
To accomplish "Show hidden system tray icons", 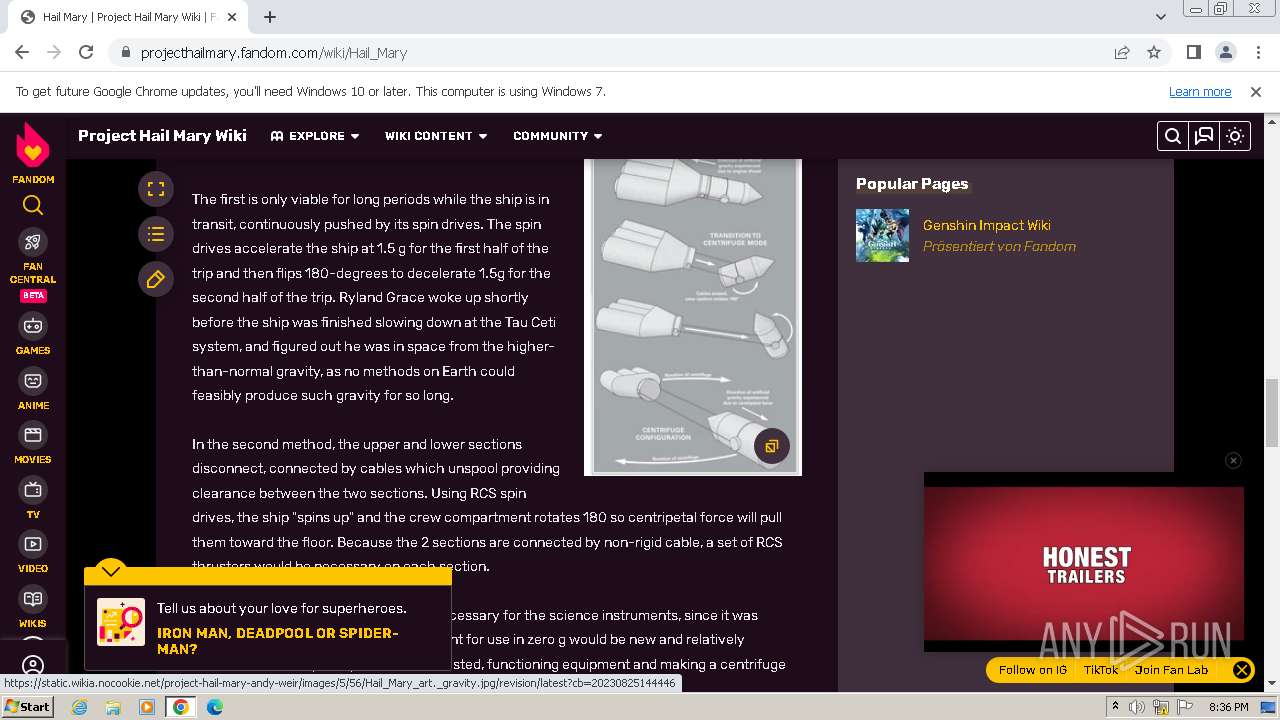I will [x=1115, y=707].
